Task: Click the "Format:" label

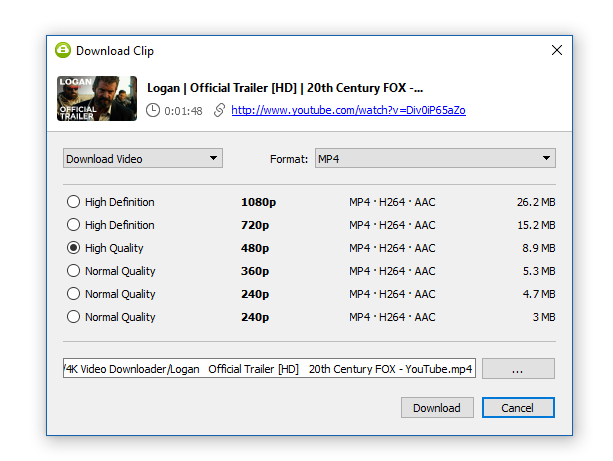Action: (x=289, y=159)
